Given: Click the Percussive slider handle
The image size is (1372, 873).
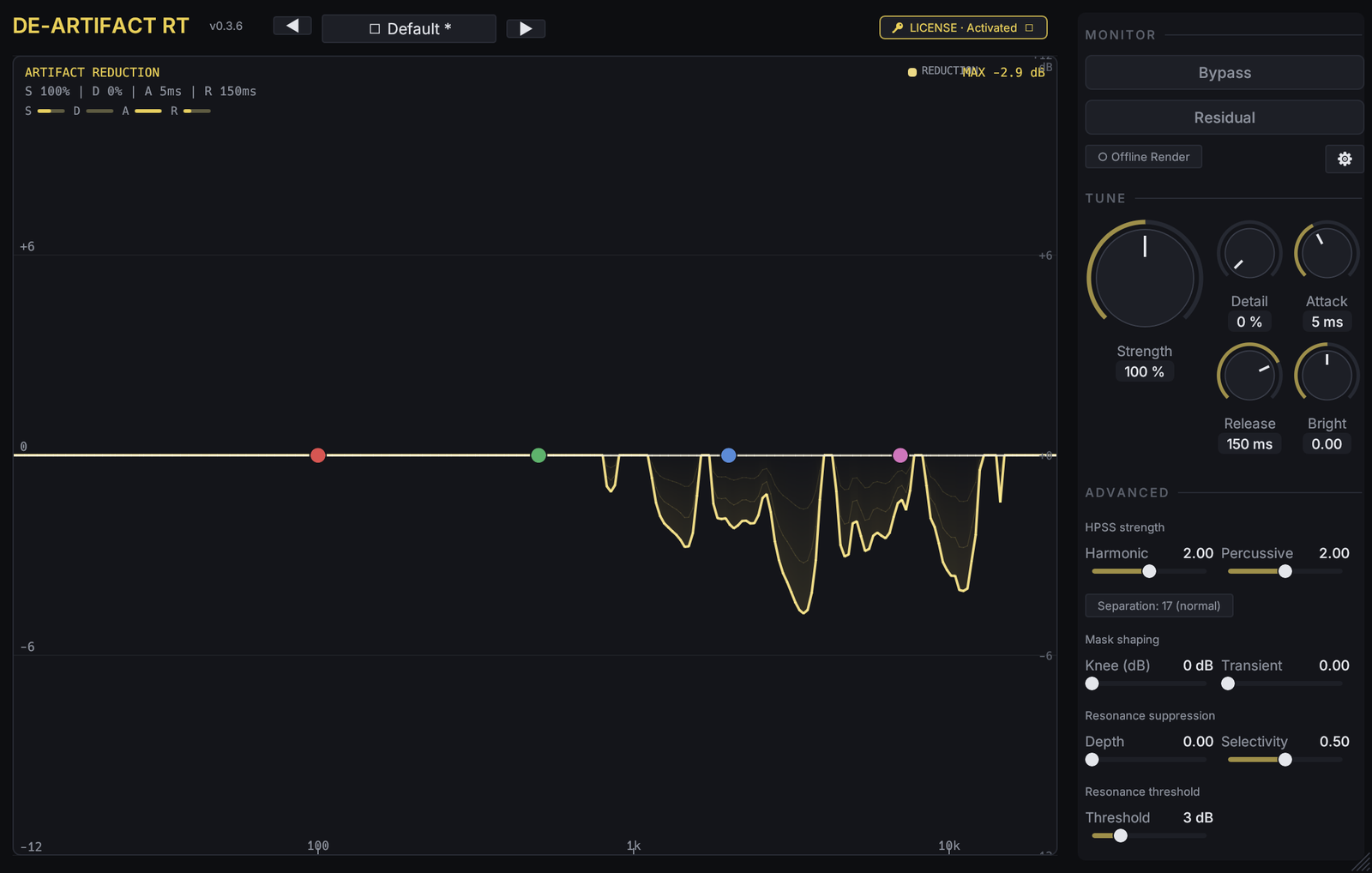Looking at the screenshot, I should click(x=1285, y=571).
